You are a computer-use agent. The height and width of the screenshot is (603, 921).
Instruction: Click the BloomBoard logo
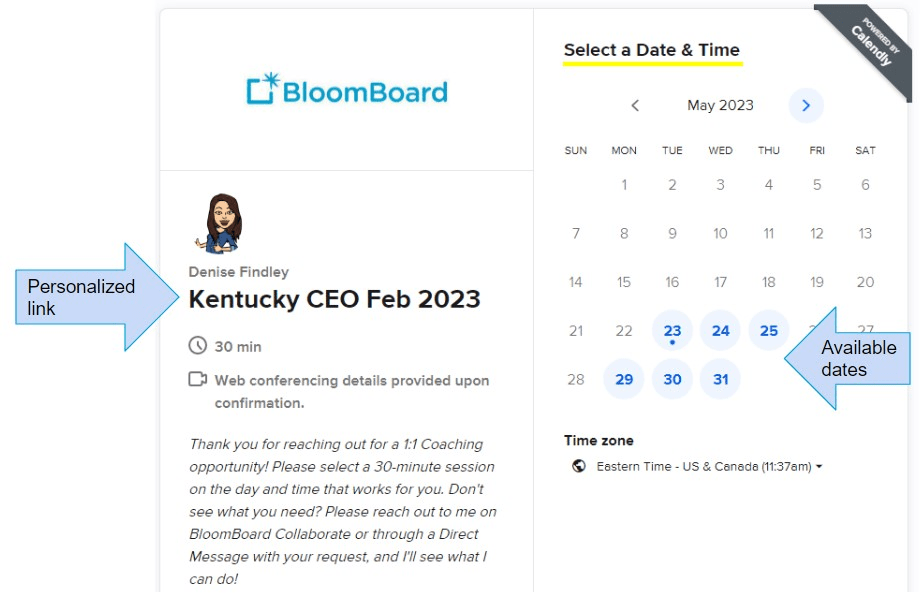(347, 89)
